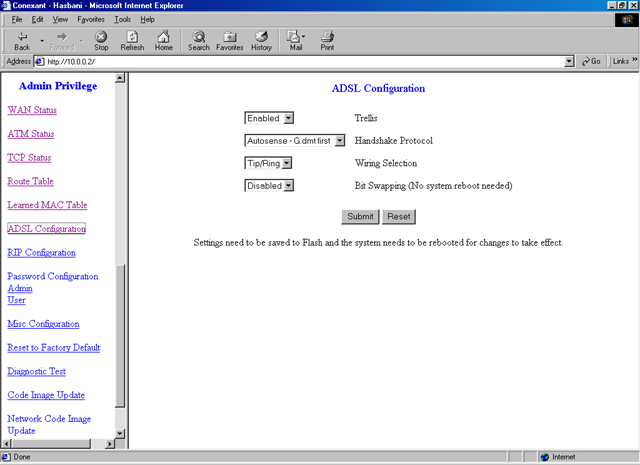The image size is (640, 465).
Task: Open the WAN Status link
Action: [x=32, y=110]
